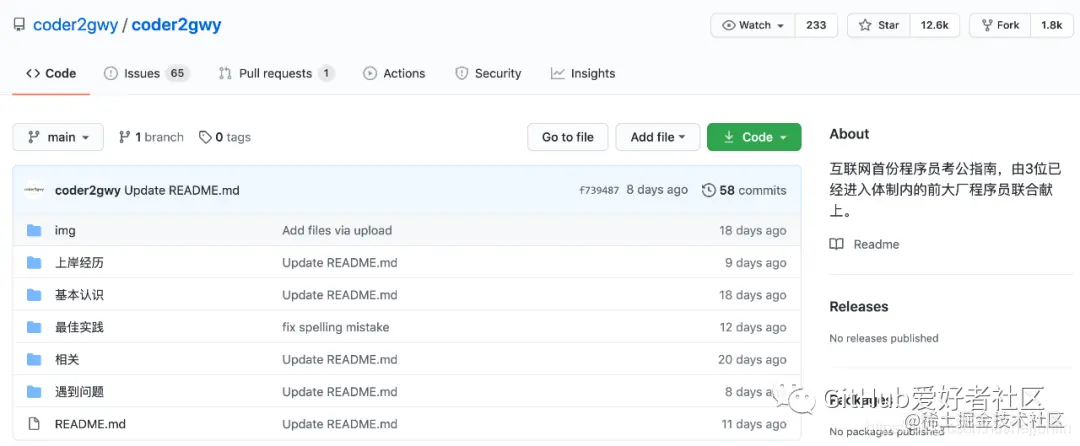Open the 上岸经历 folder
This screenshot has height=446, width=1080.
click(x=79, y=263)
